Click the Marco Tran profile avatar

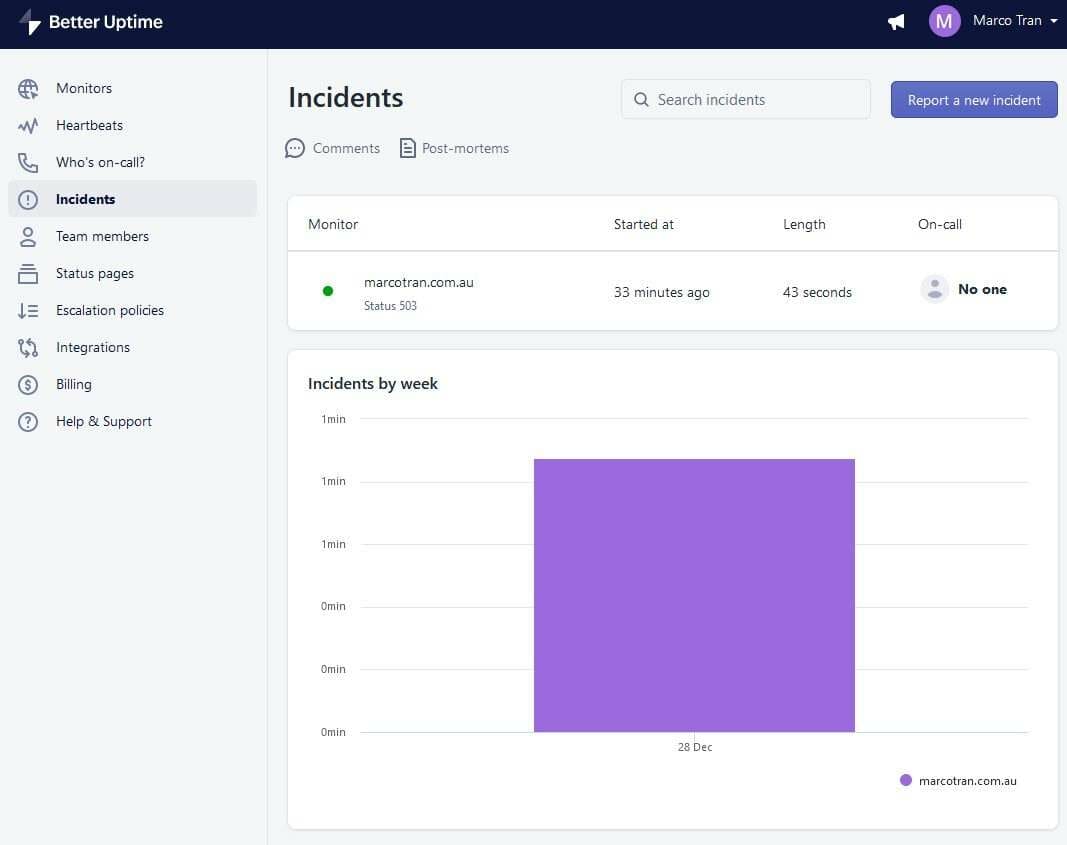click(x=944, y=21)
